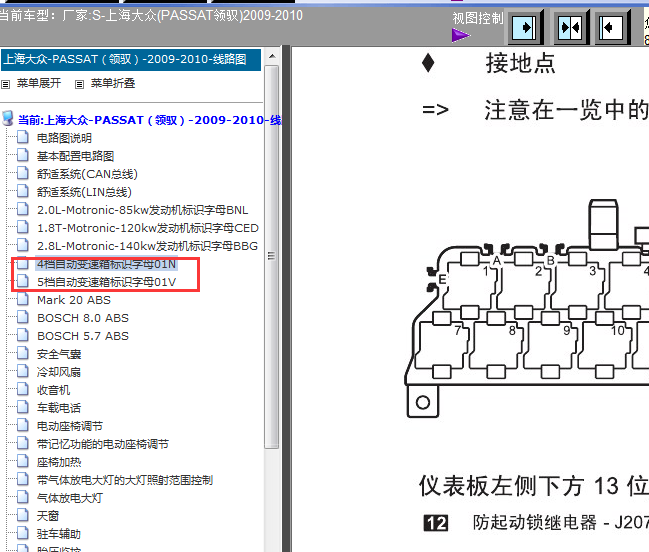Open 2.0L-Motronic-85kw BNL engine diagram
The height and width of the screenshot is (552, 649).
pyautogui.click(x=142, y=210)
